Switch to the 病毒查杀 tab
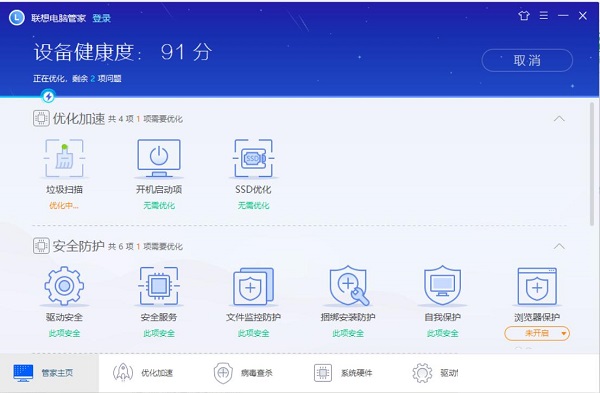Image resolution: width=600 pixels, height=393 pixels. [x=243, y=373]
